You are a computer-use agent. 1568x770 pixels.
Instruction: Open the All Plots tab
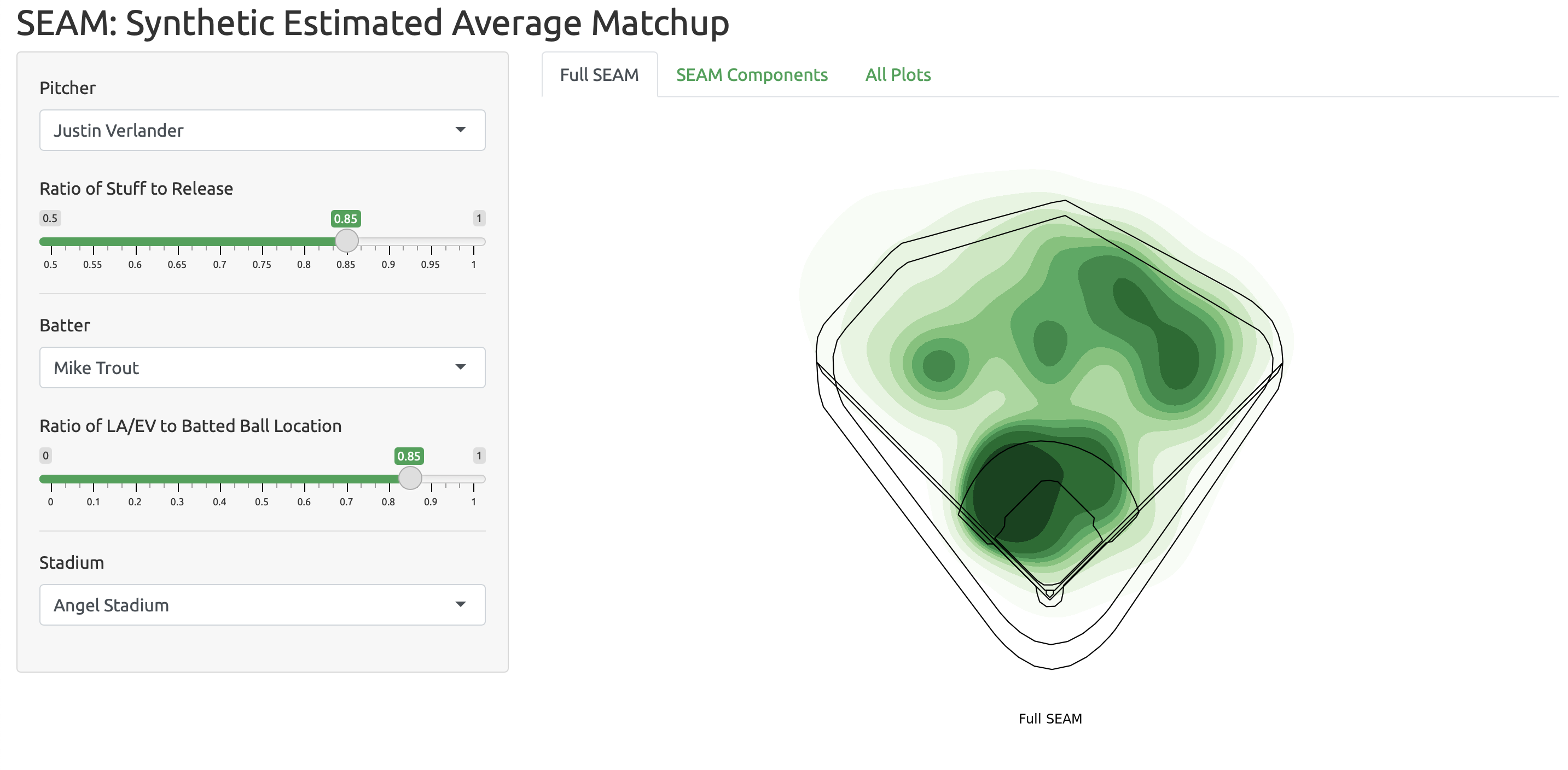[x=898, y=75]
